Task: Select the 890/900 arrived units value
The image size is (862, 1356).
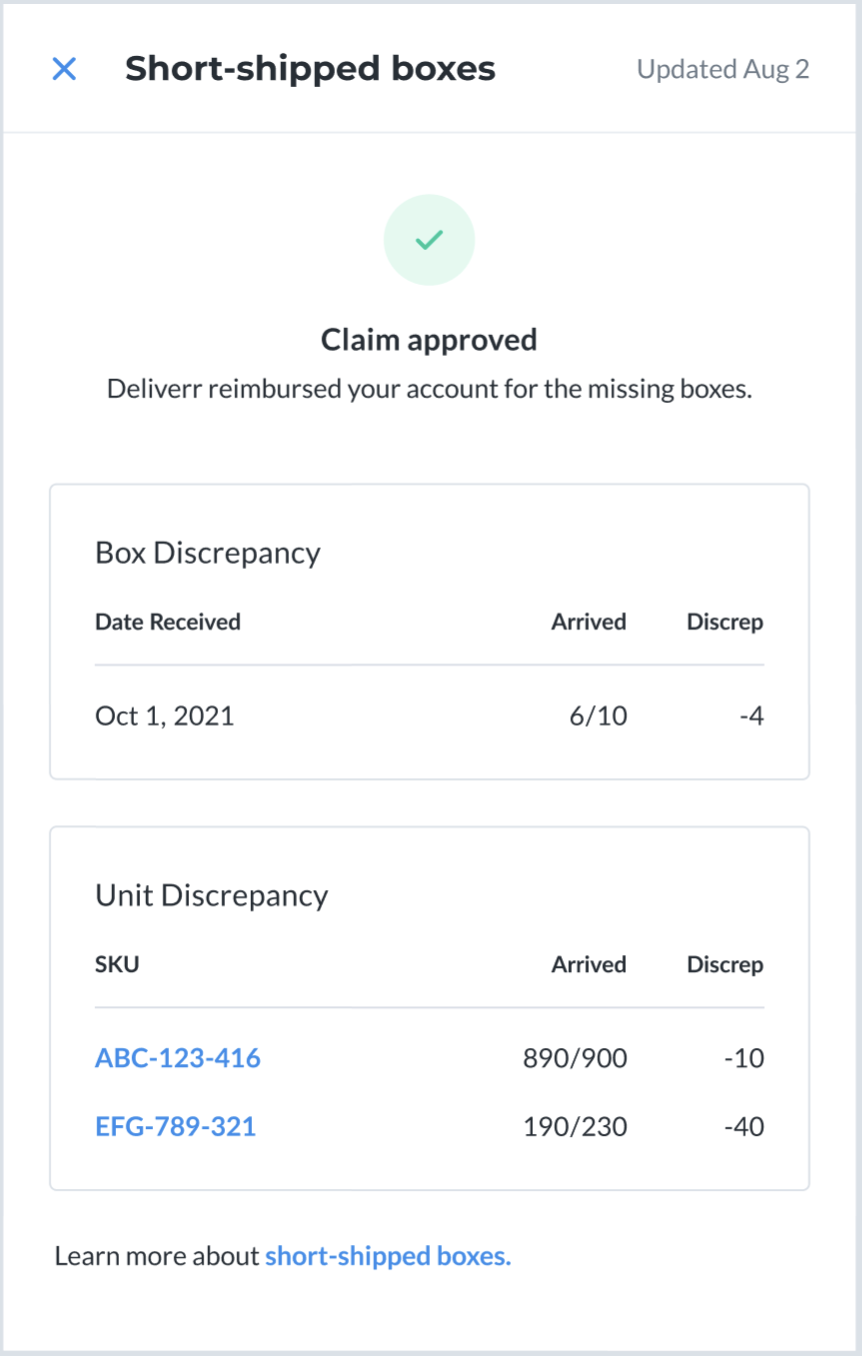Action: tap(576, 1058)
